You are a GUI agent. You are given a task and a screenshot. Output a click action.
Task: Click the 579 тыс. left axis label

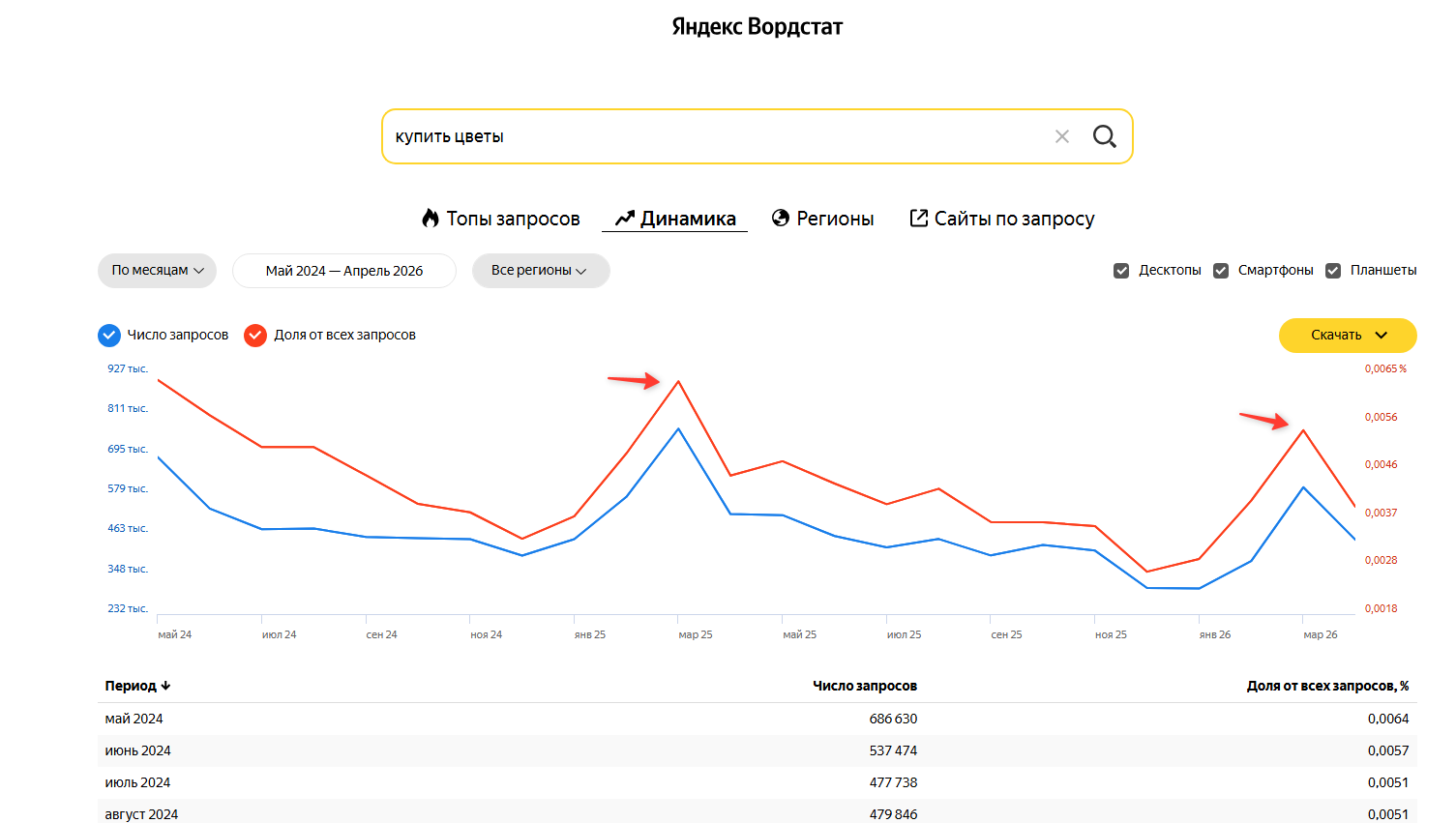click(x=128, y=488)
